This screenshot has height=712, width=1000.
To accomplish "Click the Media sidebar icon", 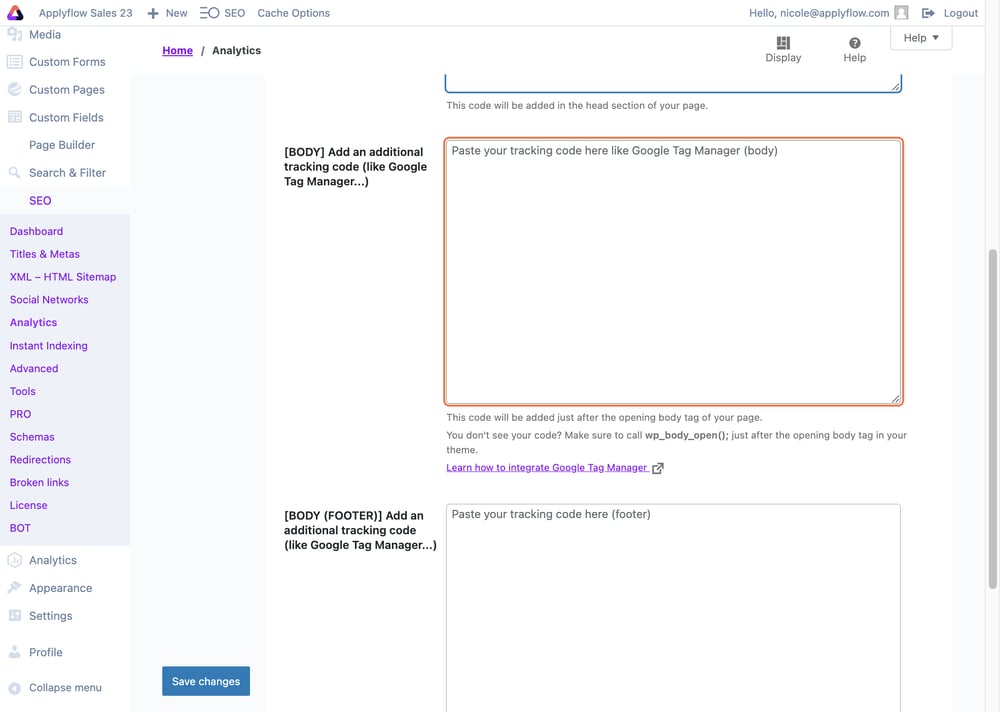I will pyautogui.click(x=15, y=34).
